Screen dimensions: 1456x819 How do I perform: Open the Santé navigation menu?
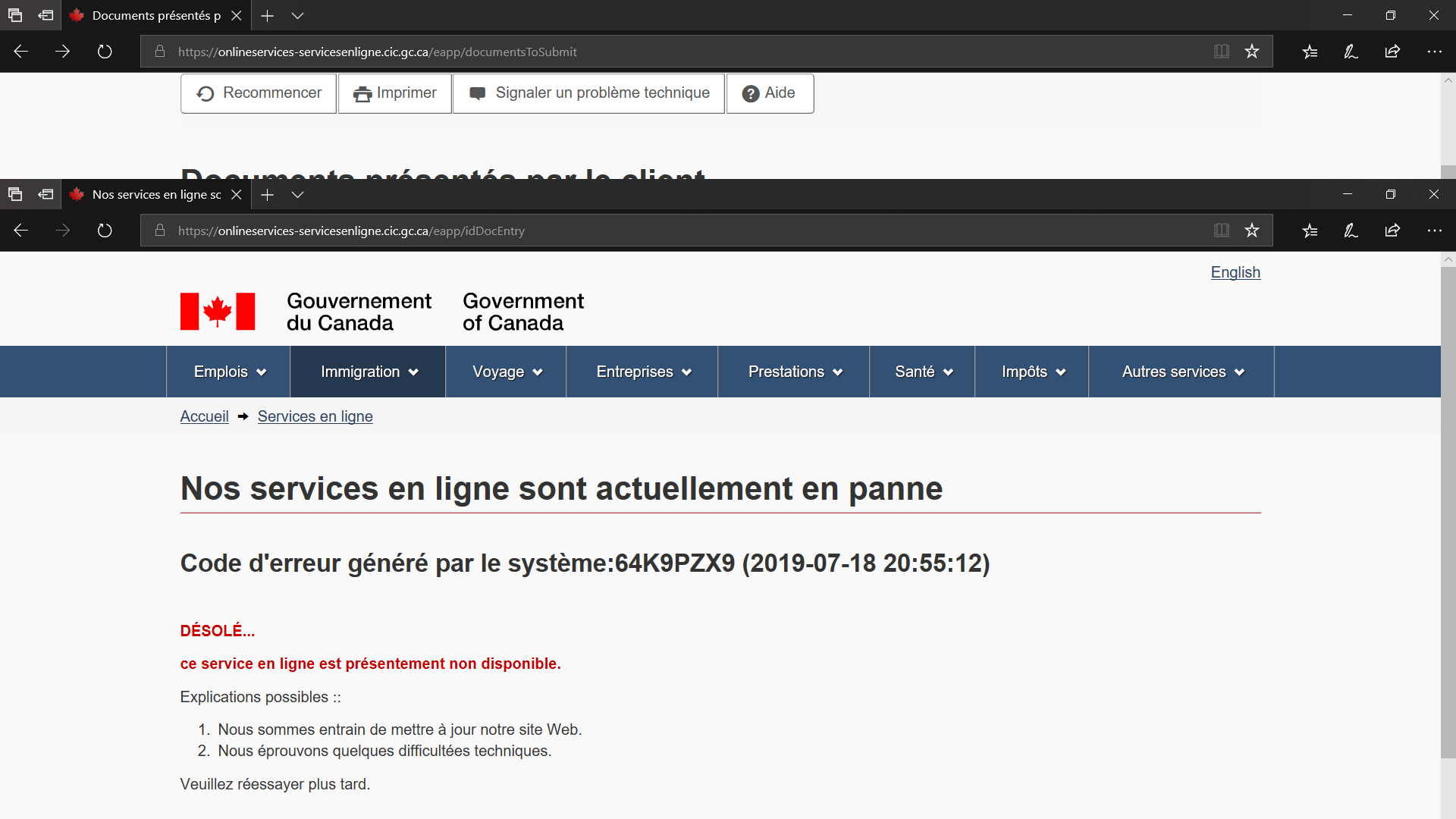[923, 372]
